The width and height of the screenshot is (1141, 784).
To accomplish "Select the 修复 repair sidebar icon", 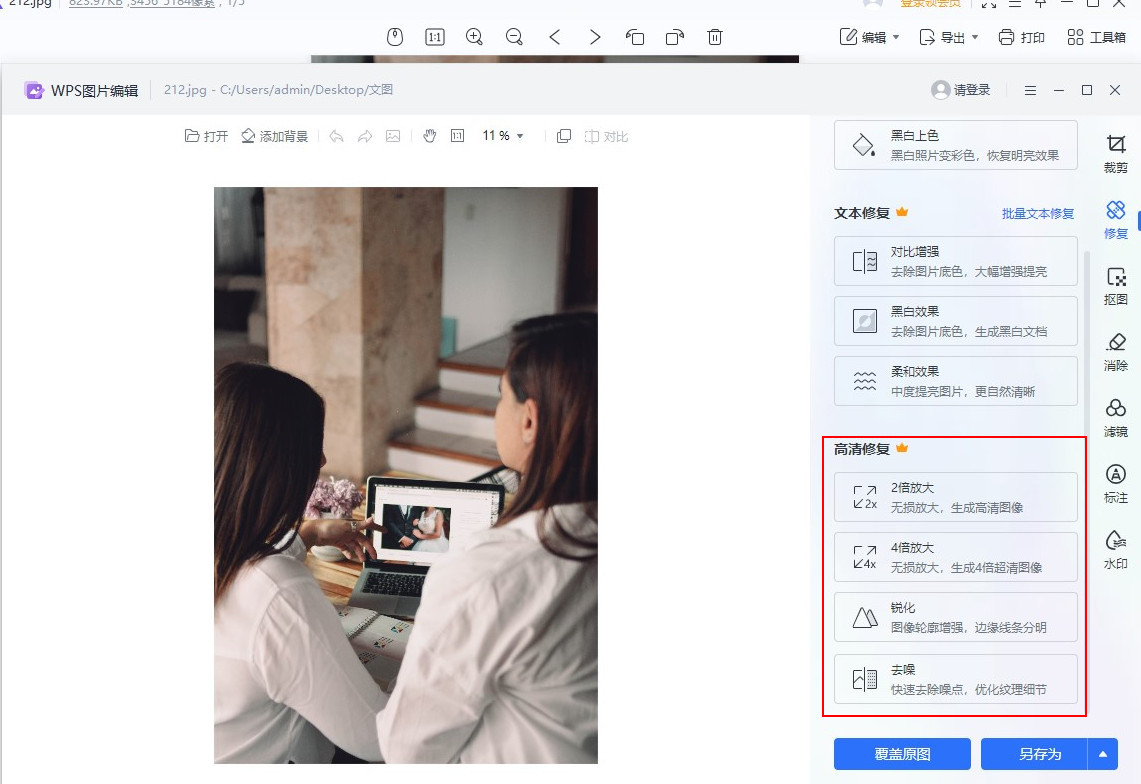I will click(1115, 220).
